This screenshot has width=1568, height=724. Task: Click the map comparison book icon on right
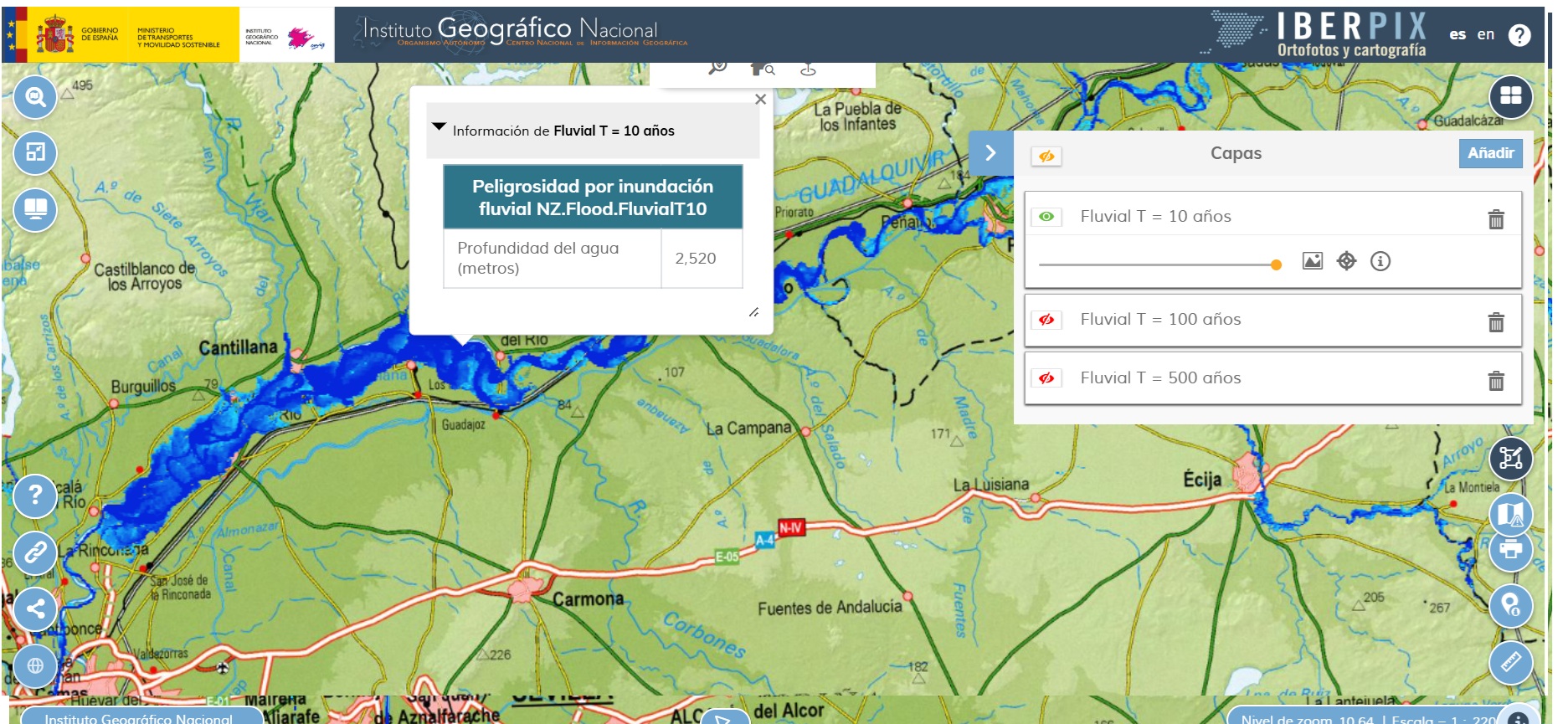click(x=1511, y=512)
